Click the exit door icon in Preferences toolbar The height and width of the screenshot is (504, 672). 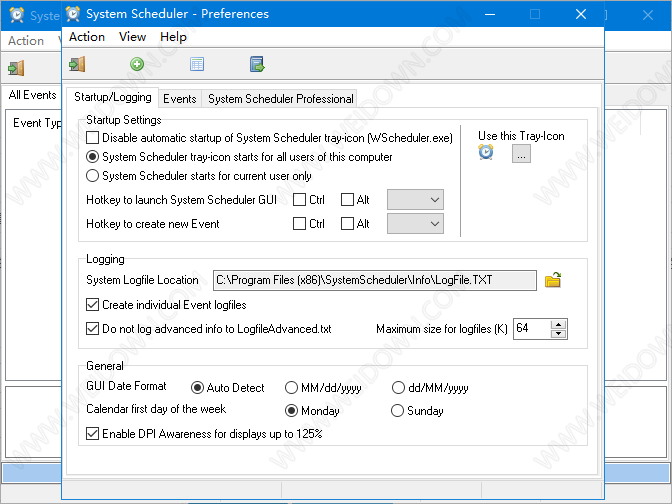77,64
